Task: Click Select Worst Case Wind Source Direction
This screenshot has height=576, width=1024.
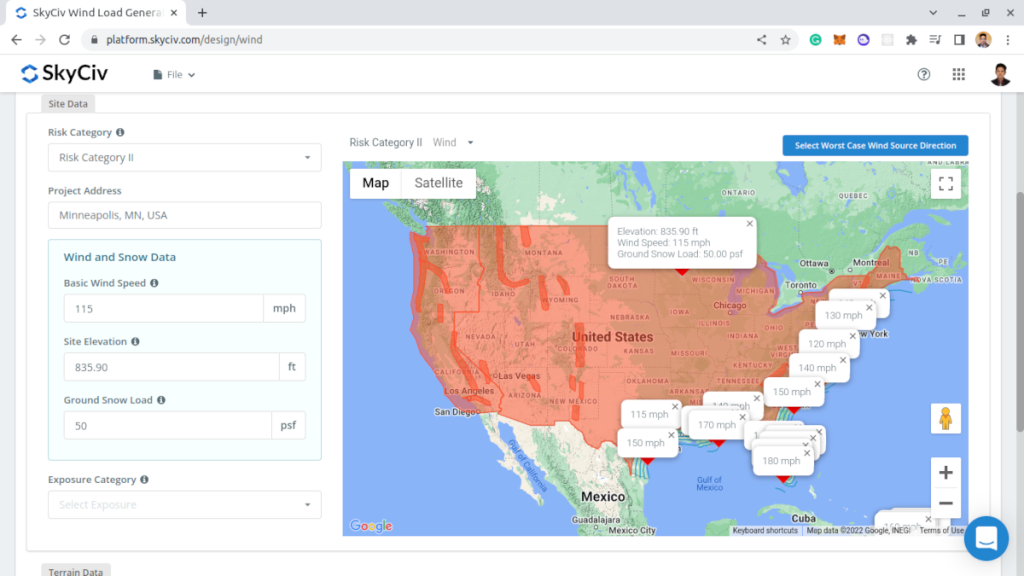Action: click(875, 146)
